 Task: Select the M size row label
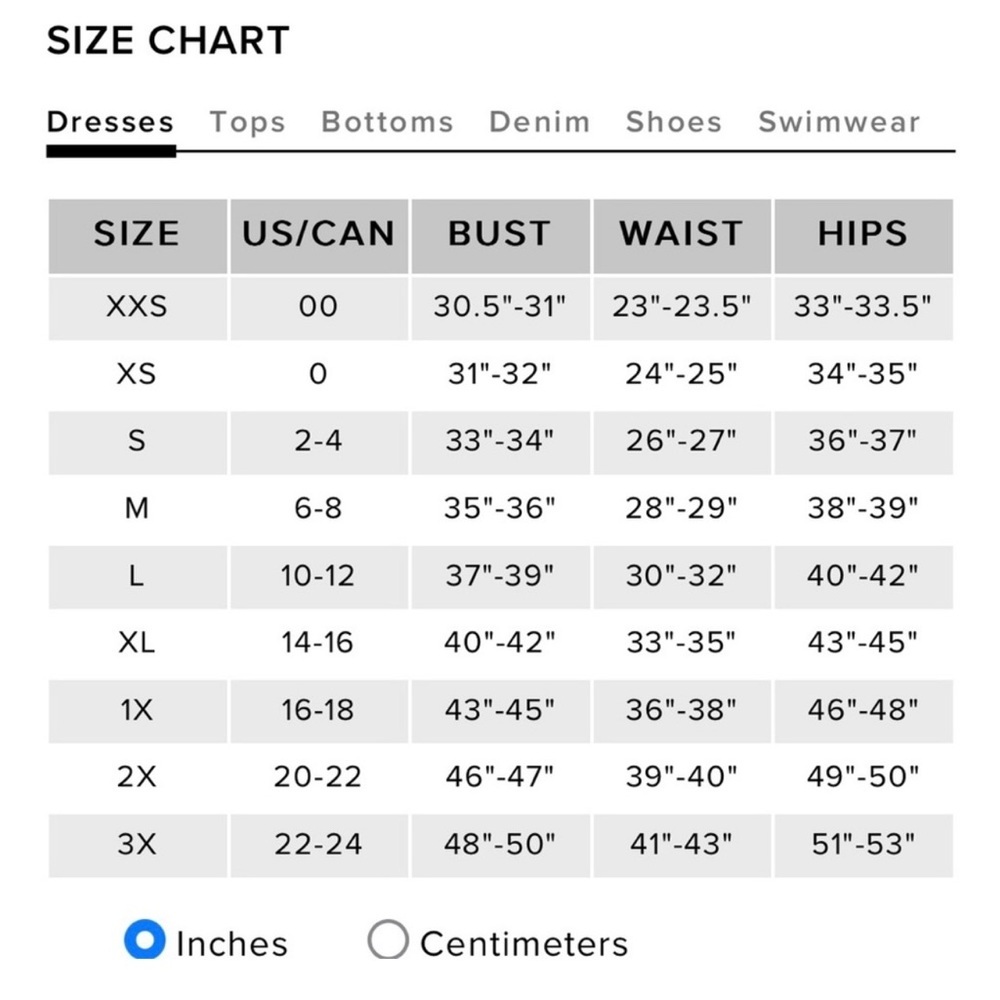click(x=136, y=509)
